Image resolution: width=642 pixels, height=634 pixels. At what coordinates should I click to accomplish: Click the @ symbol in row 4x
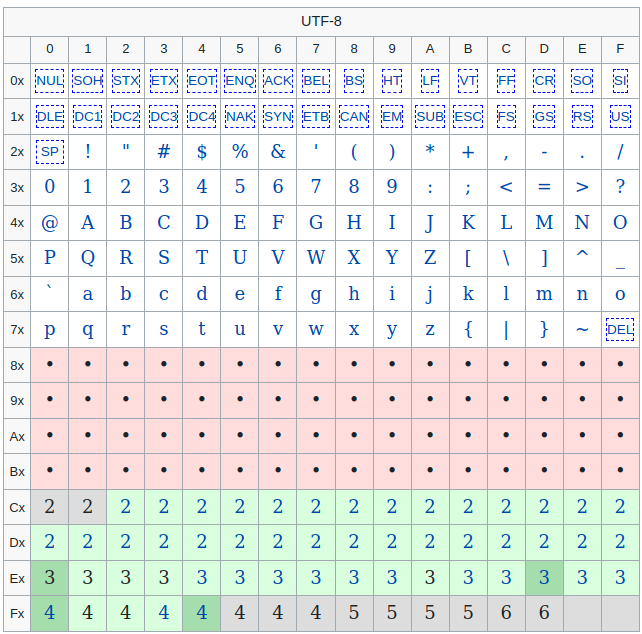click(50, 223)
